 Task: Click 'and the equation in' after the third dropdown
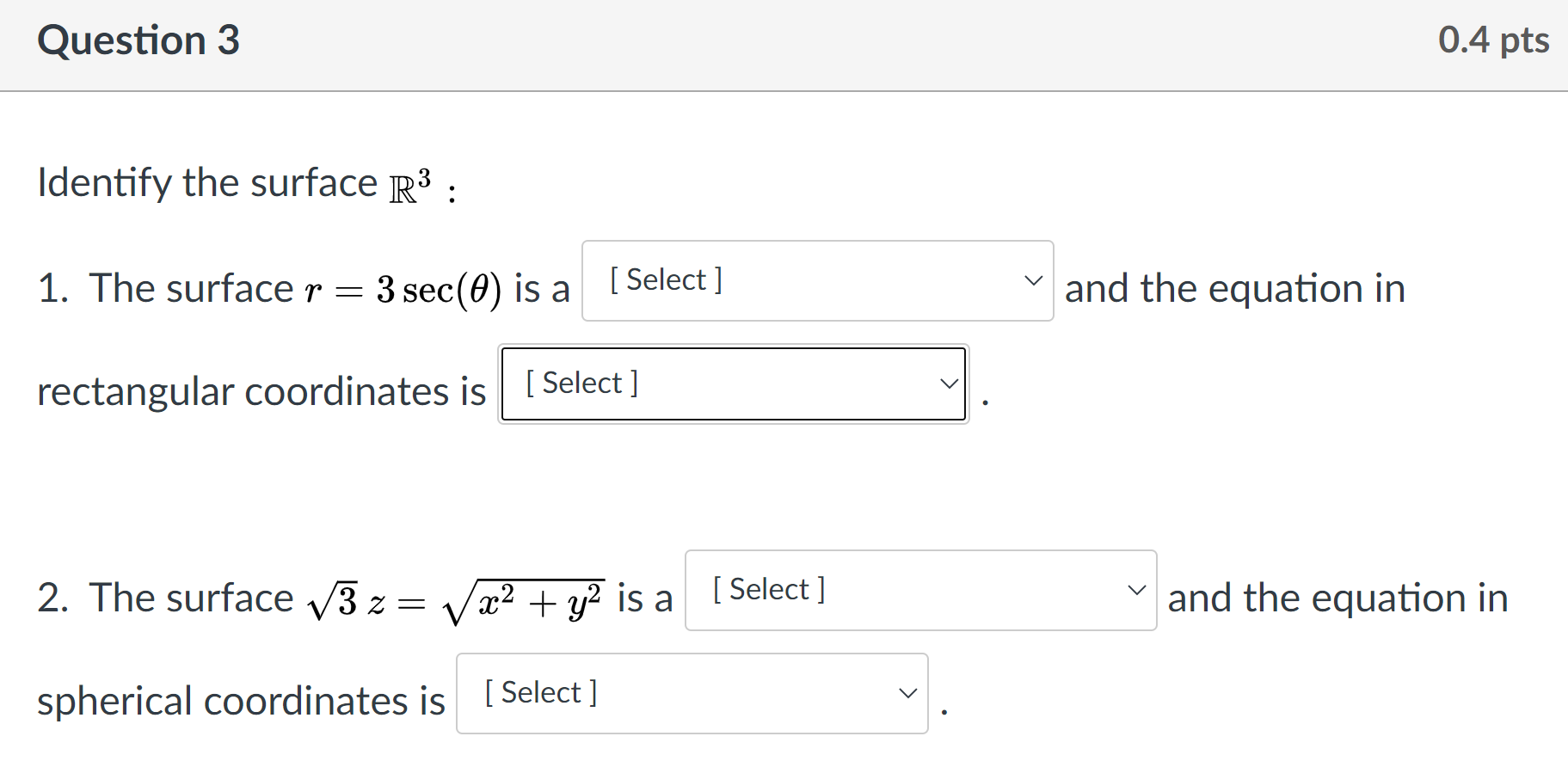[1337, 598]
